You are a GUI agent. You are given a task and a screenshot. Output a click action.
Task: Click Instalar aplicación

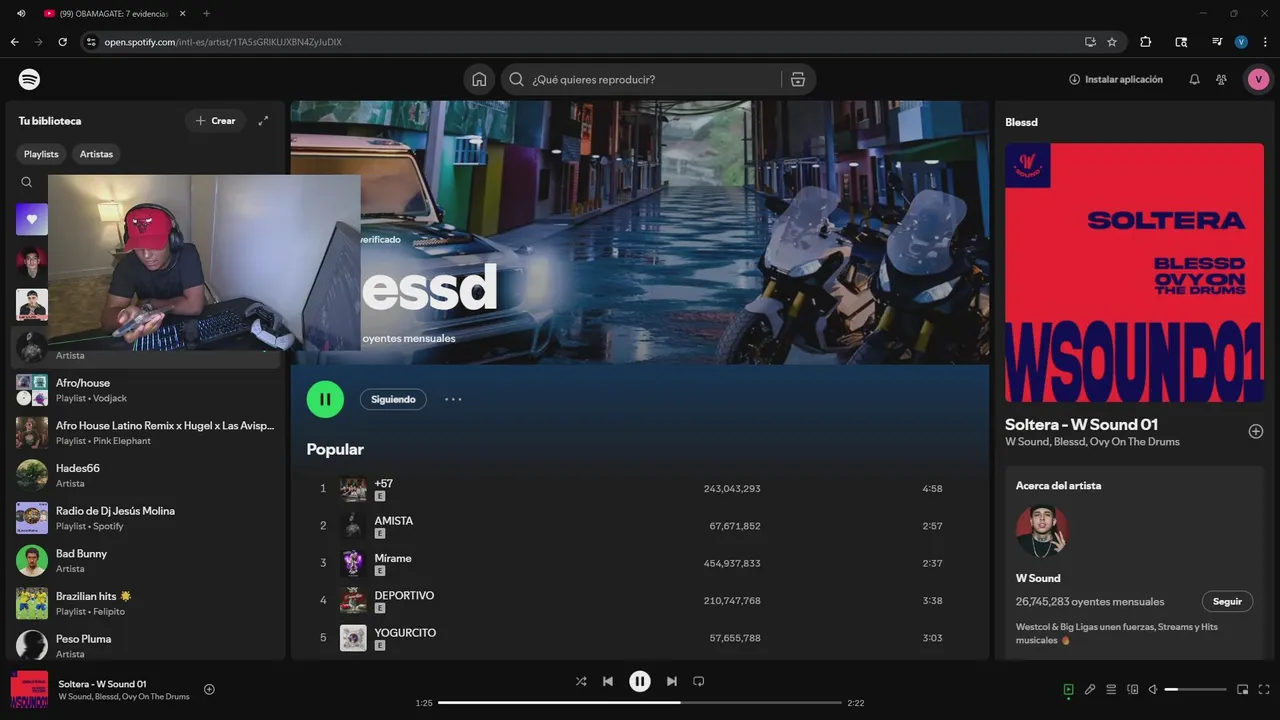point(1115,79)
